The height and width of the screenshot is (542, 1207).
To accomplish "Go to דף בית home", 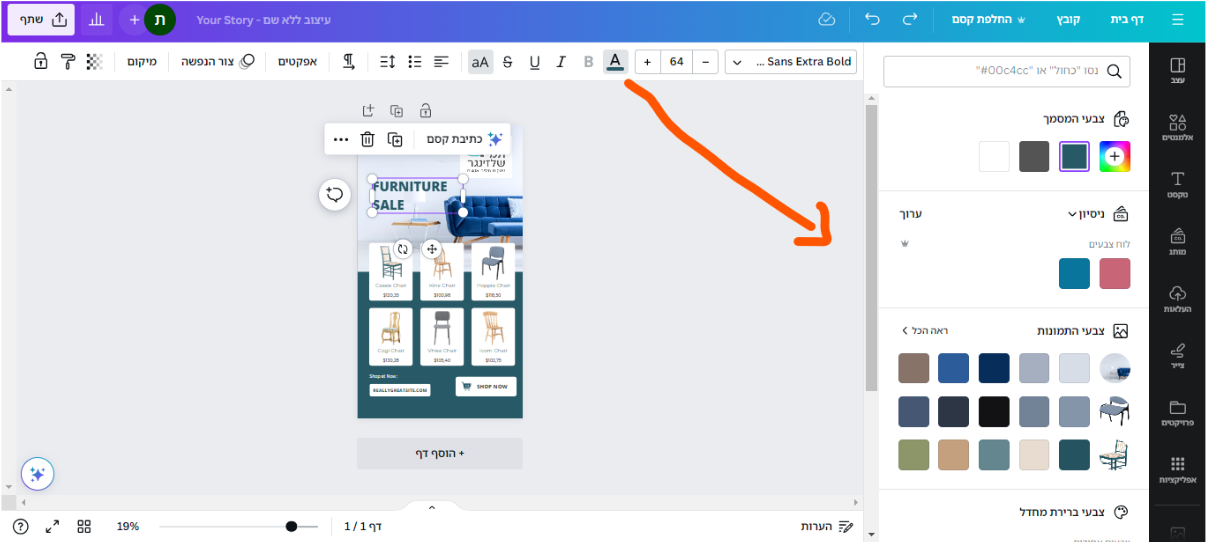I will pos(1127,19).
